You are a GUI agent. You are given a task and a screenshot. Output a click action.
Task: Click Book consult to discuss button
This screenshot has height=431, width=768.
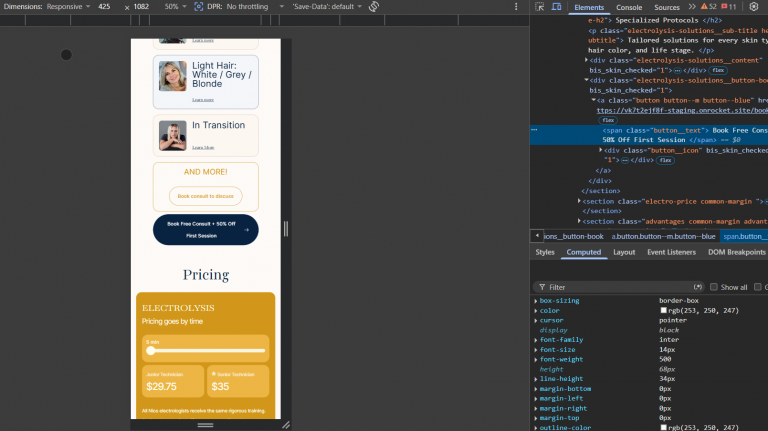tap(206, 196)
